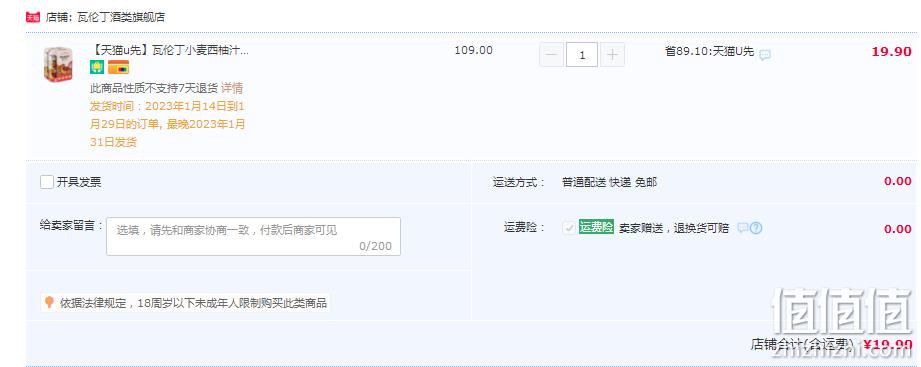
Task: Increase quantity with plus button
Action: 613,55
